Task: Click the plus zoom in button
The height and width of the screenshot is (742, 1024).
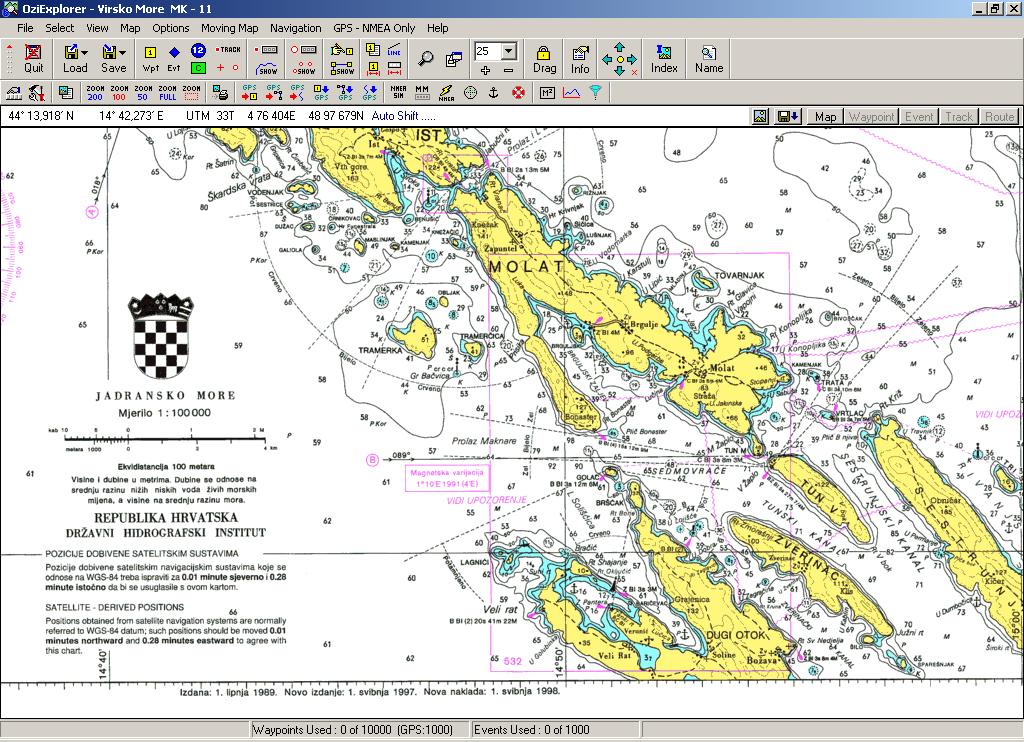Action: 485,69
